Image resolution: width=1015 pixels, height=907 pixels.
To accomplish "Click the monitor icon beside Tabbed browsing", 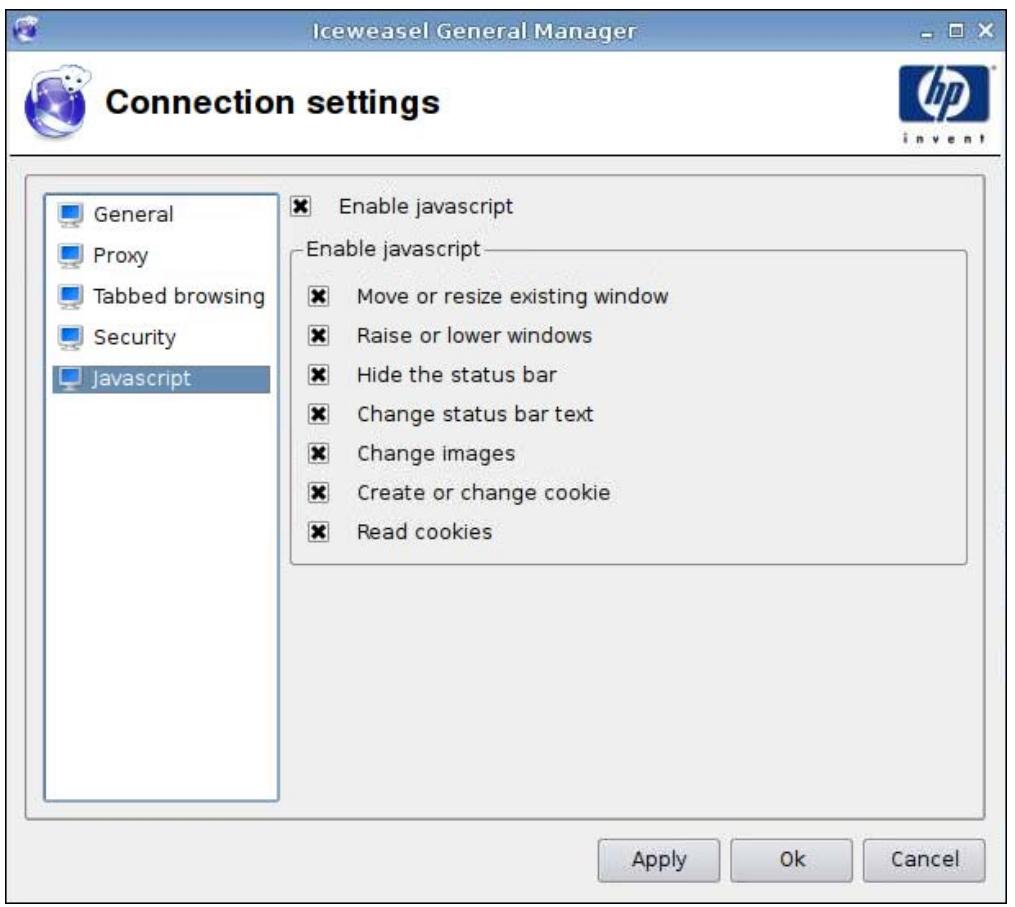I will (70, 297).
